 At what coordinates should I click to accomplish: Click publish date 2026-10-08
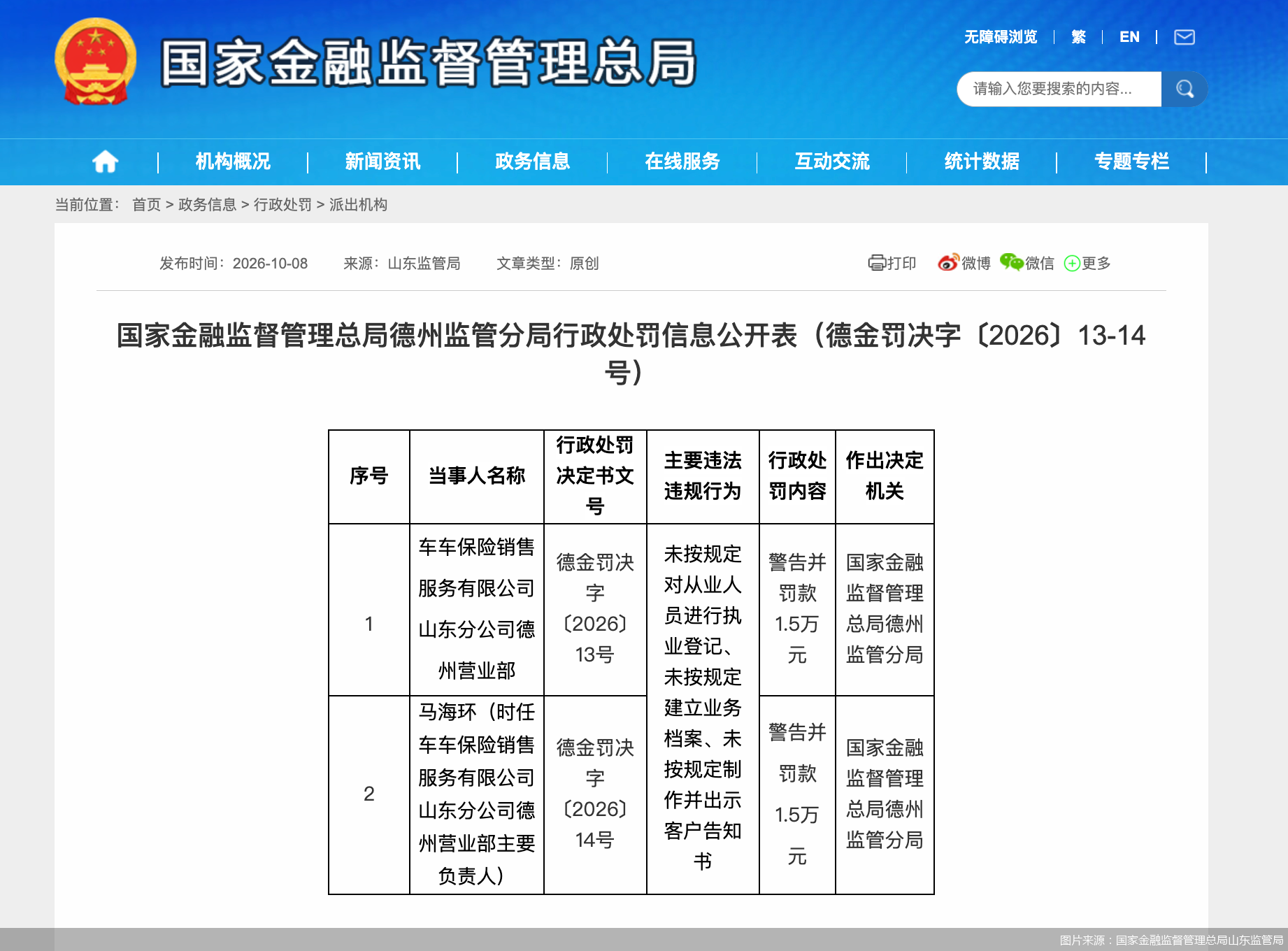click(x=270, y=264)
